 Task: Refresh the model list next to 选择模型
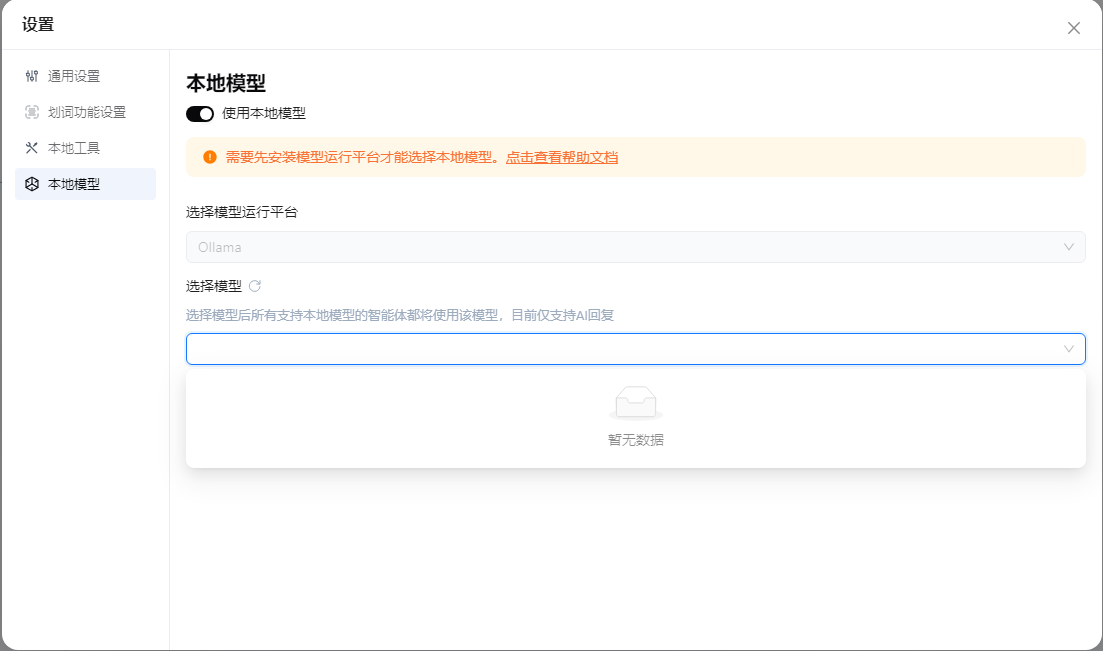pyautogui.click(x=255, y=286)
